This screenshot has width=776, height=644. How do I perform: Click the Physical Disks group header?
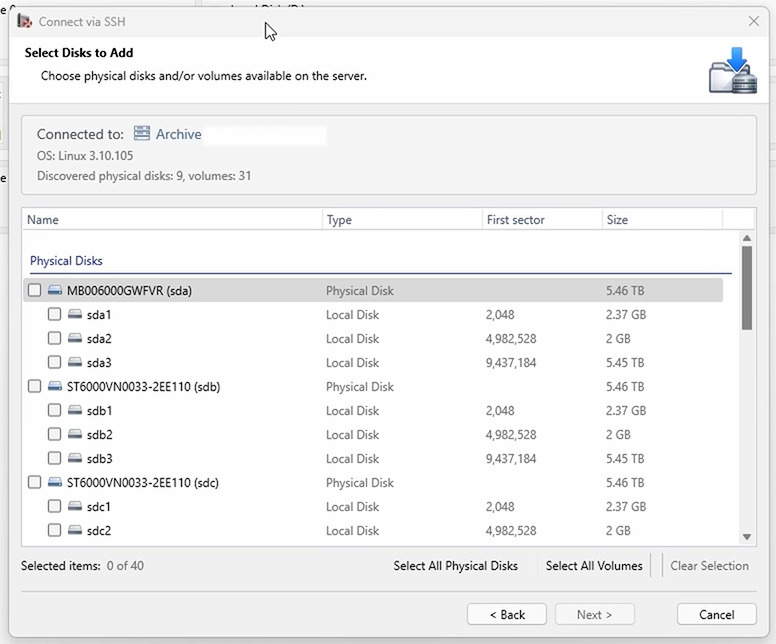pyautogui.click(x=66, y=260)
